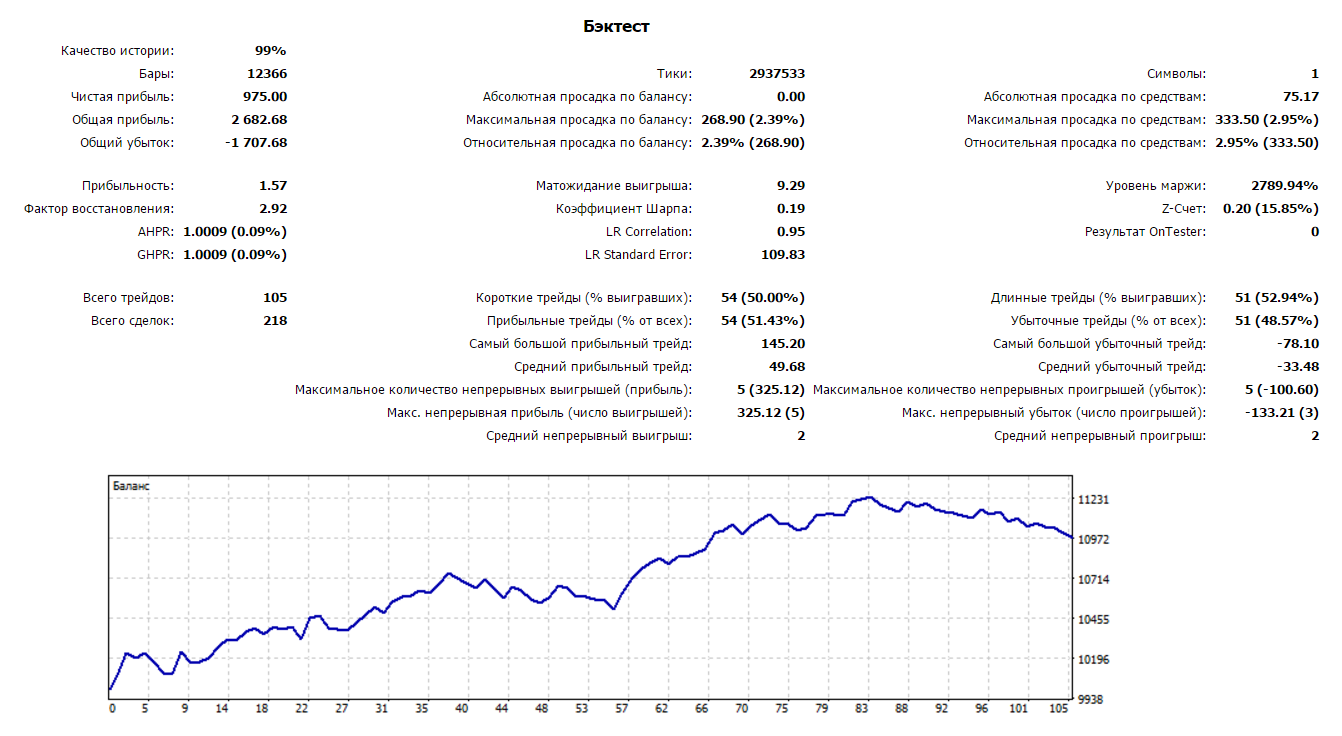Click the Общая прибыль value 2 682.68
The image size is (1342, 736).
tap(258, 120)
